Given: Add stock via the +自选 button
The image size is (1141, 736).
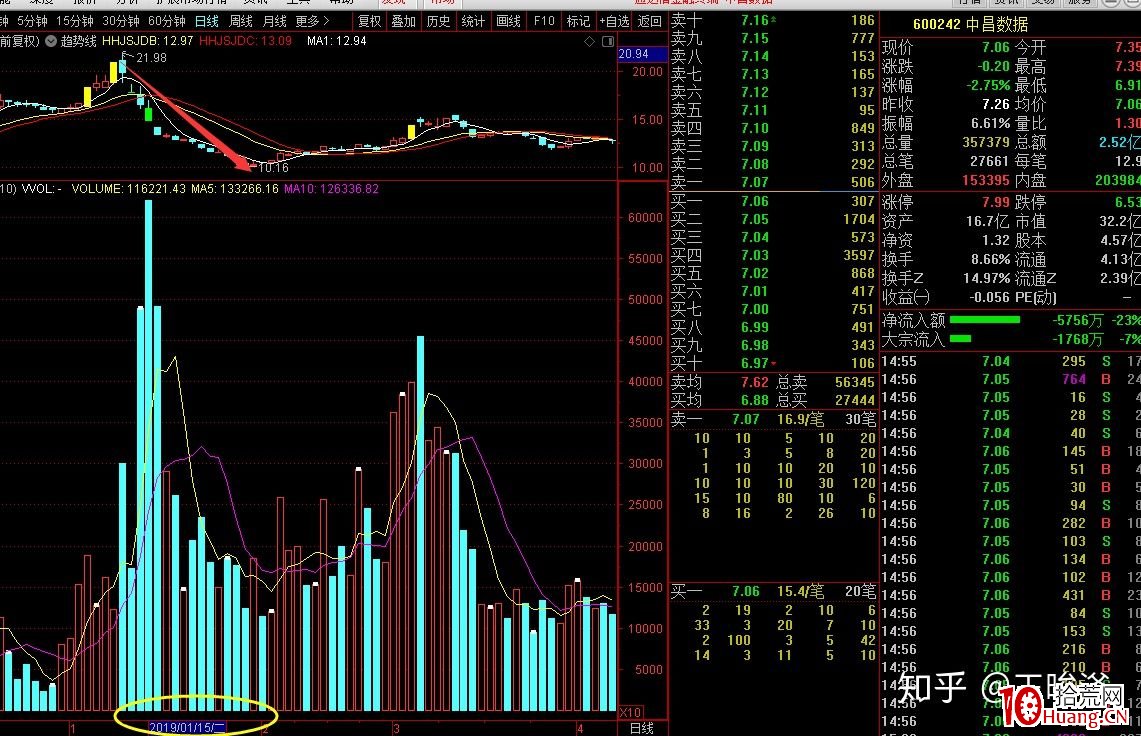Looking at the screenshot, I should pos(613,21).
